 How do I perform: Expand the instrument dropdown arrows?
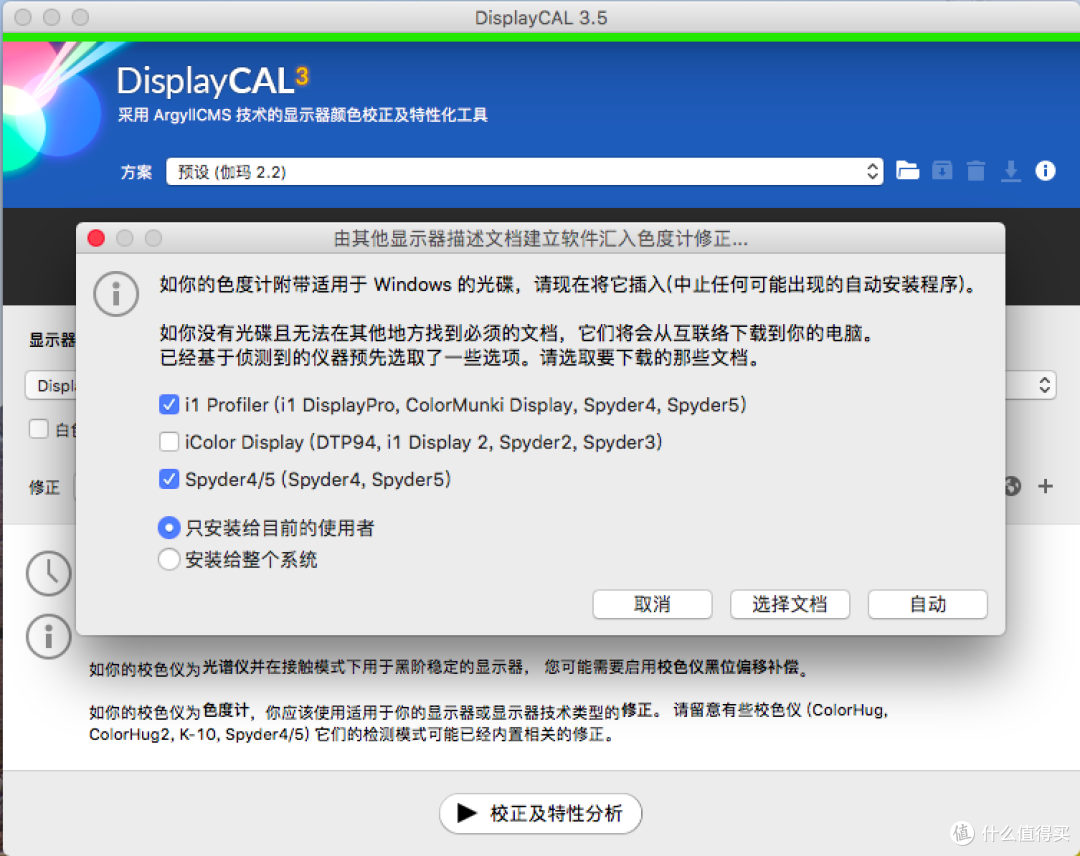tap(1044, 385)
